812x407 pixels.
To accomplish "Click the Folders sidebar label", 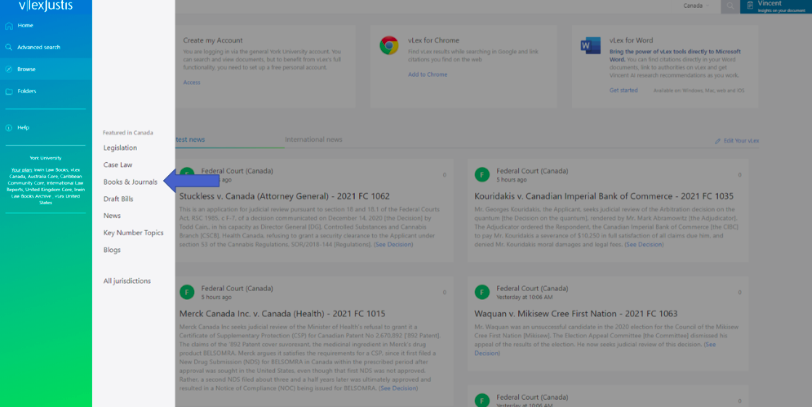I will [27, 91].
